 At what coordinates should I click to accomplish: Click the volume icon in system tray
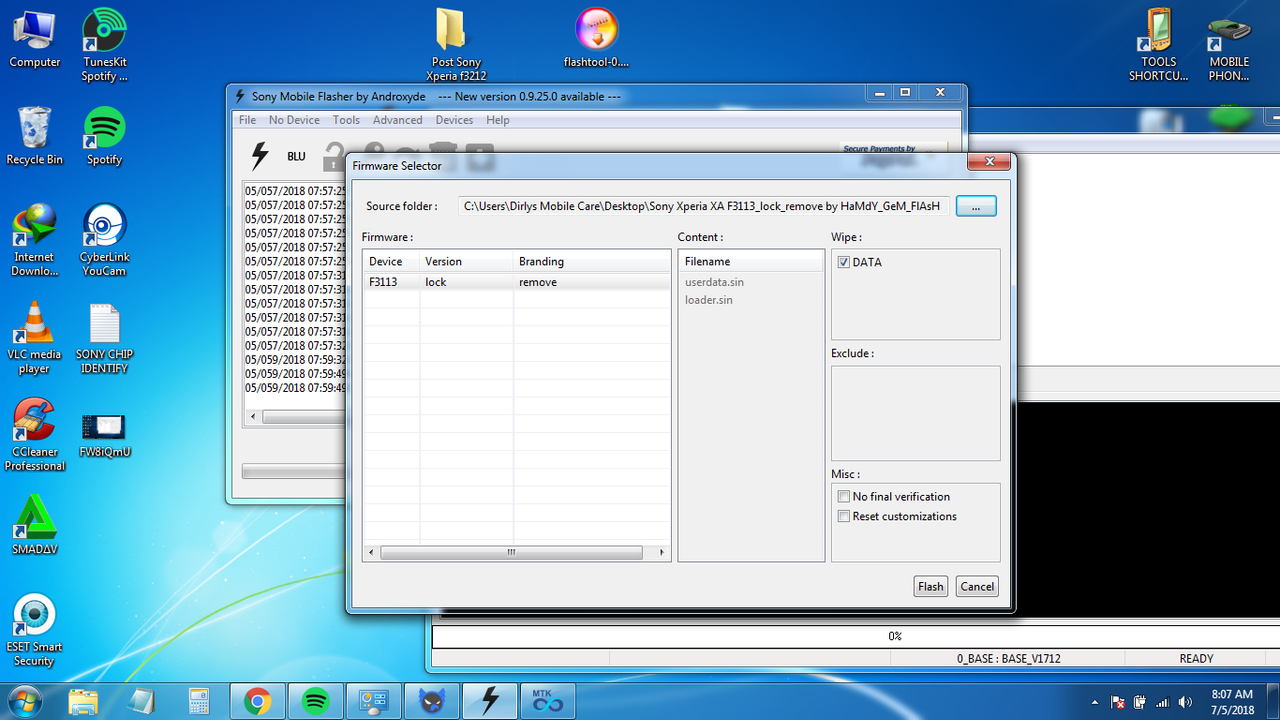click(1185, 702)
